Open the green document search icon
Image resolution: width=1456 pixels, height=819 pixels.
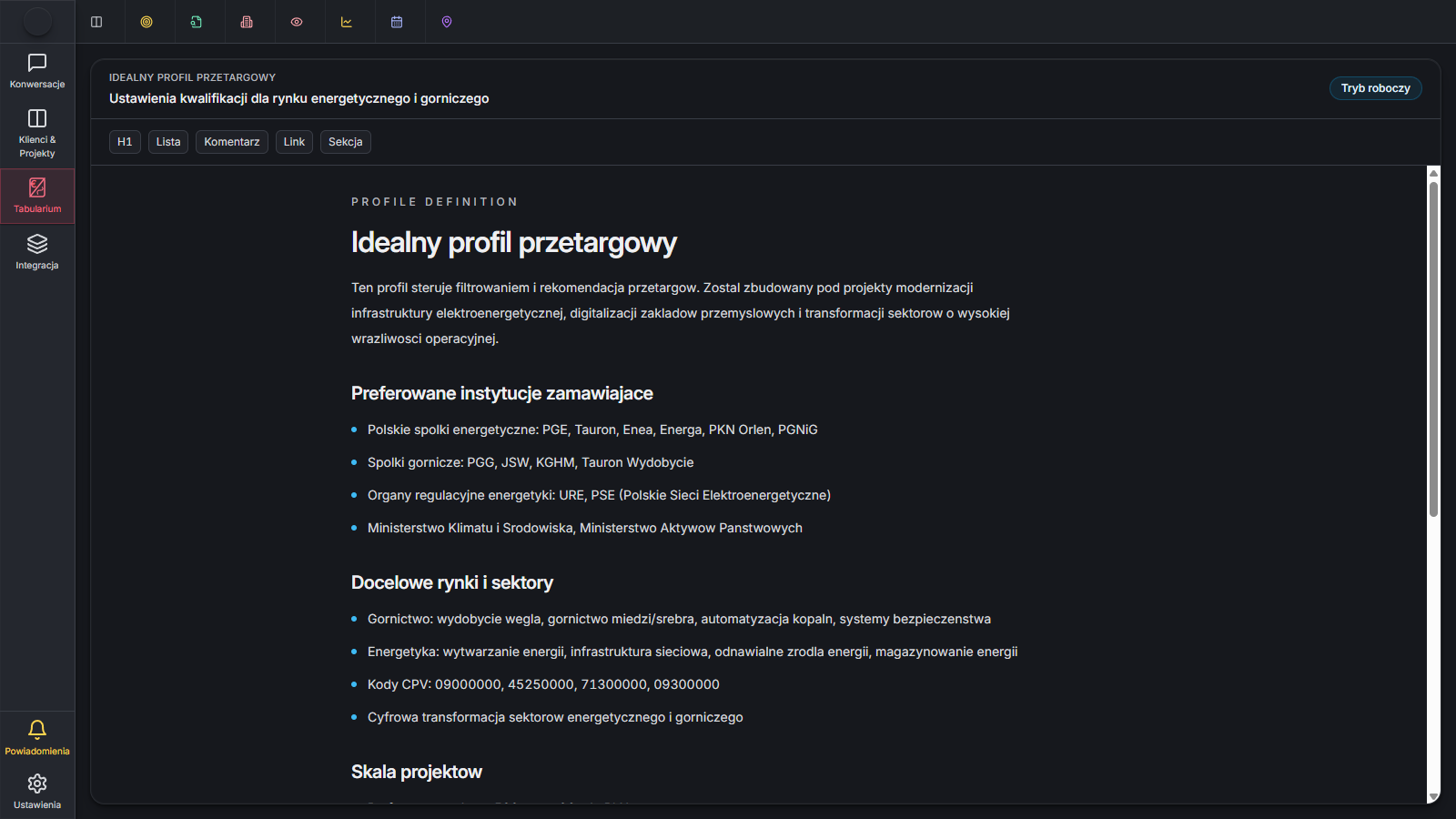(x=197, y=22)
